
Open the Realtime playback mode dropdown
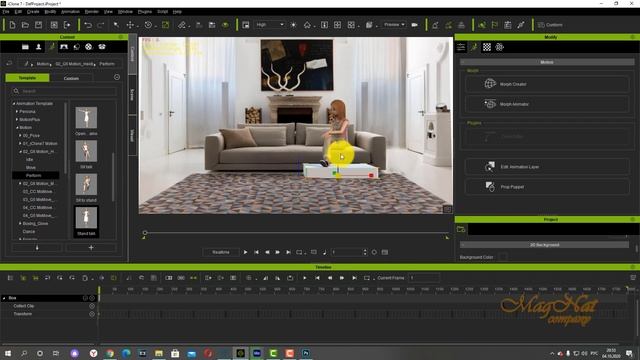coord(221,252)
